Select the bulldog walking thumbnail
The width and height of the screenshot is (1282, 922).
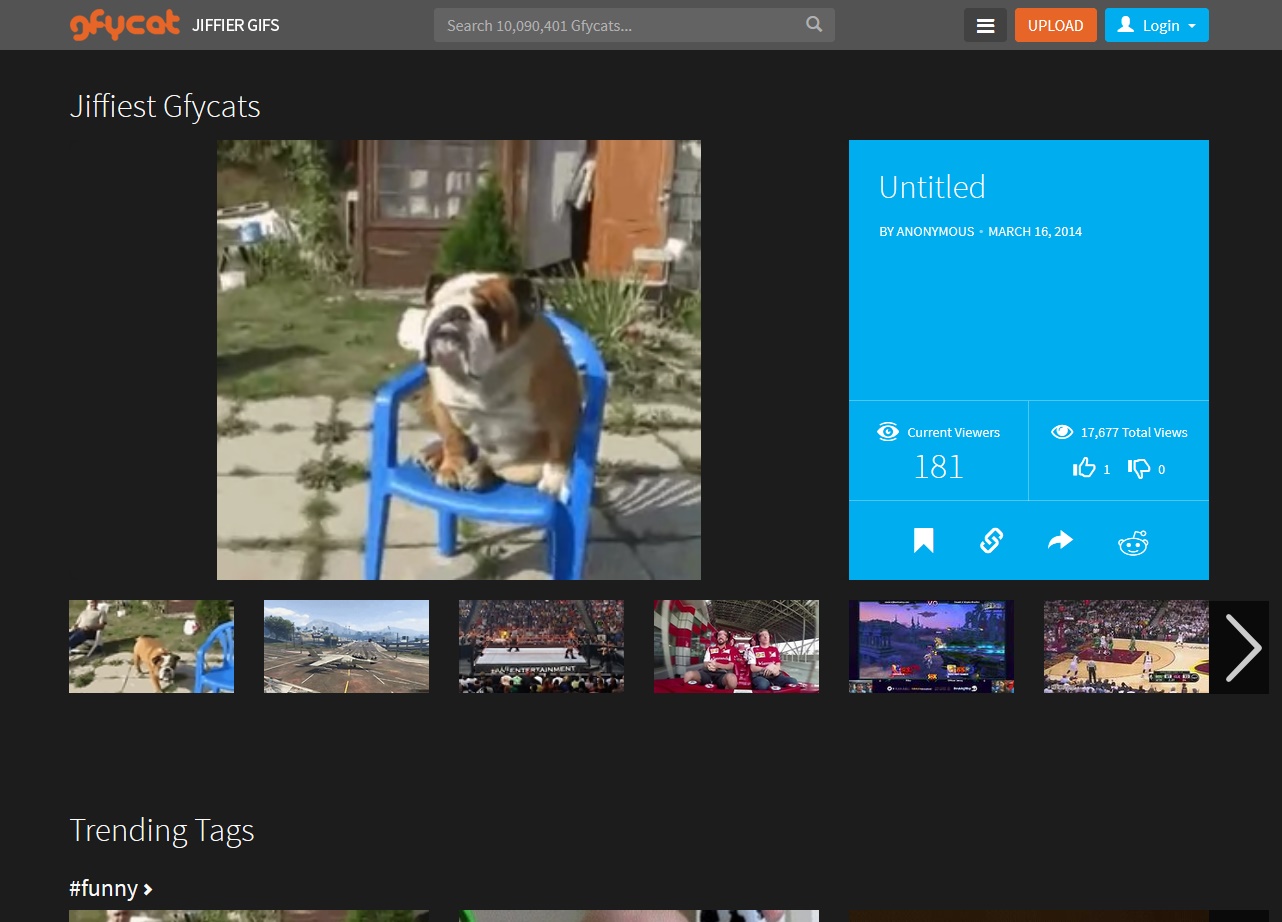point(151,646)
